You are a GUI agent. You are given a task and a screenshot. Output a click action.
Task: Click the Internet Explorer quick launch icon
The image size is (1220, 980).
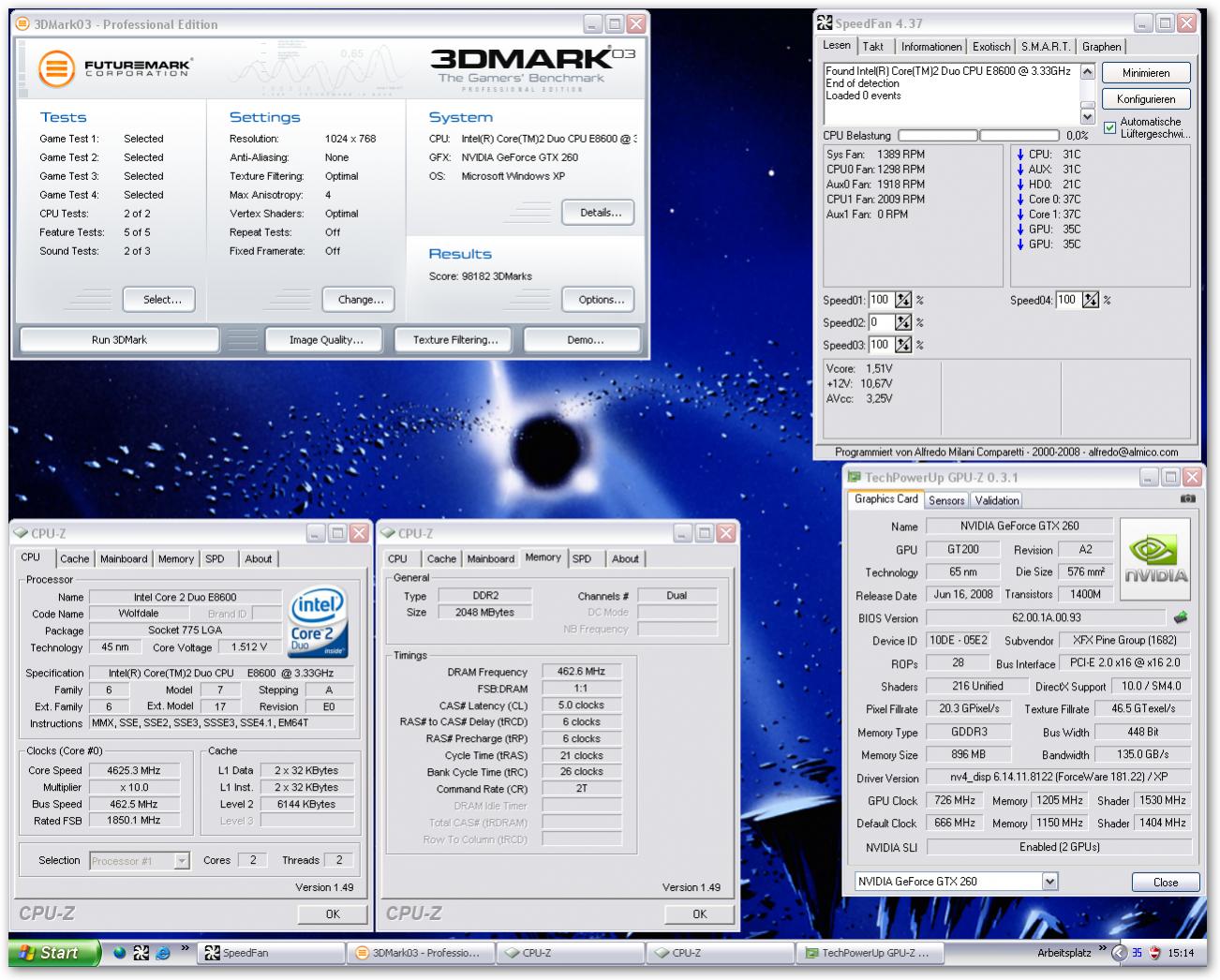163,953
